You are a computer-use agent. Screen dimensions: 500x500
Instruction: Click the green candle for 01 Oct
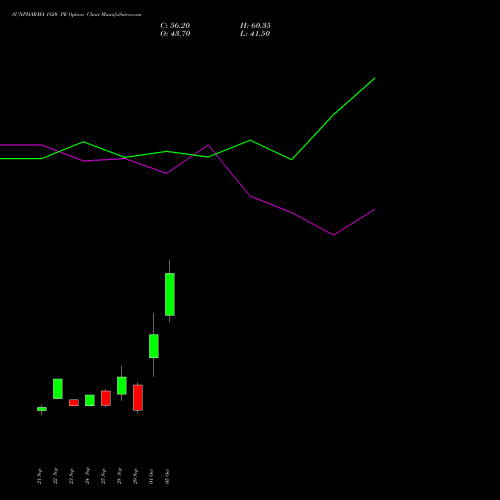tap(154, 346)
